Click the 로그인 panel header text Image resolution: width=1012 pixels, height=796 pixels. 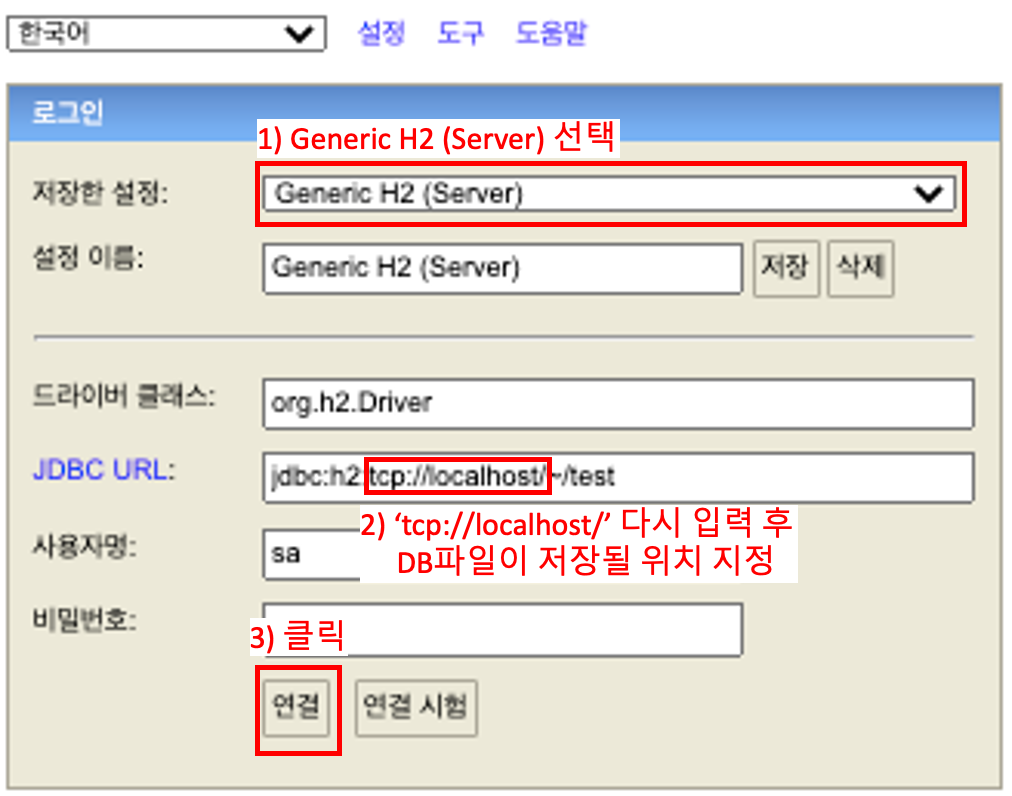point(67,112)
